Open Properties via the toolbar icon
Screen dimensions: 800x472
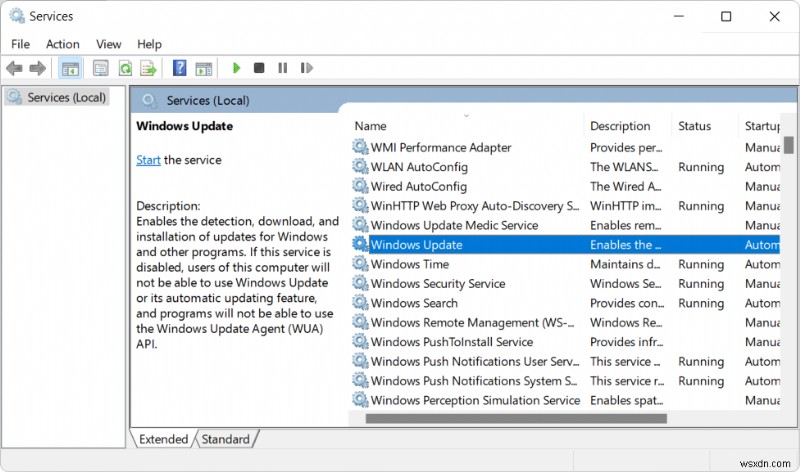[101, 68]
